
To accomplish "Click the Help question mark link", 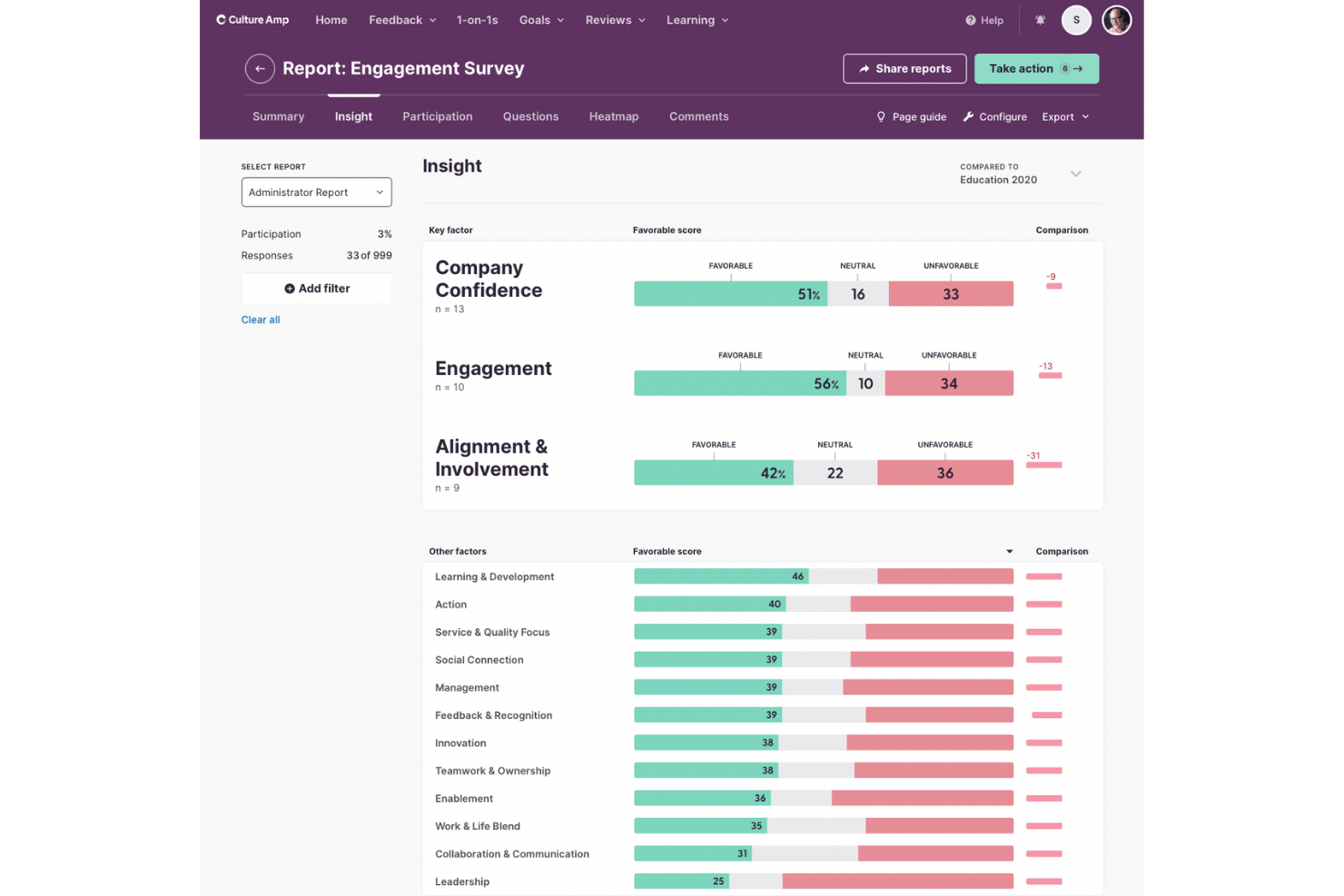I will tap(984, 20).
